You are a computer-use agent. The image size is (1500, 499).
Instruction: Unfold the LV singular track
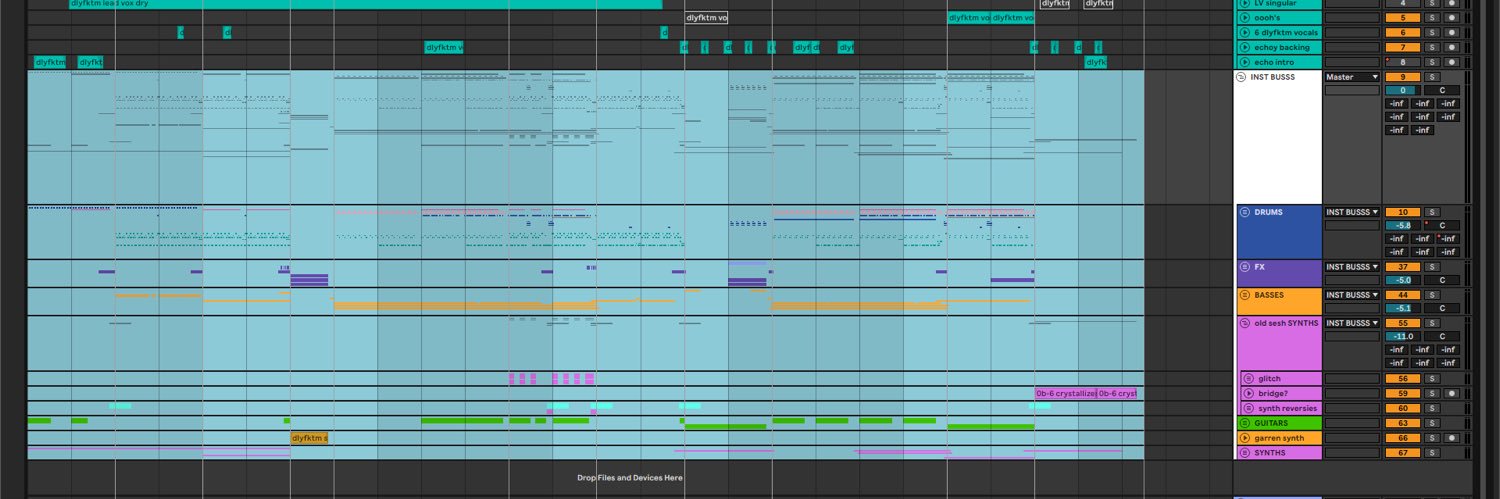[x=1244, y=3]
